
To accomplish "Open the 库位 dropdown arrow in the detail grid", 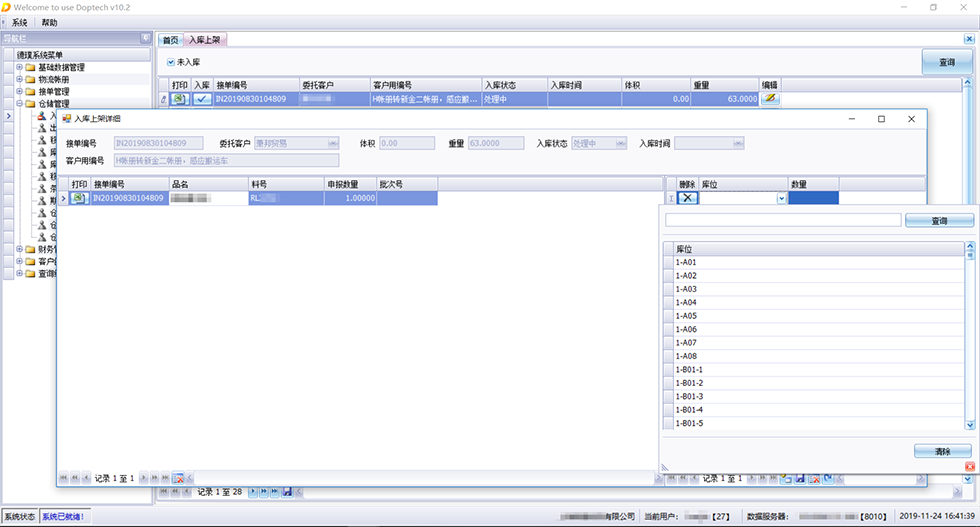I will [x=781, y=198].
